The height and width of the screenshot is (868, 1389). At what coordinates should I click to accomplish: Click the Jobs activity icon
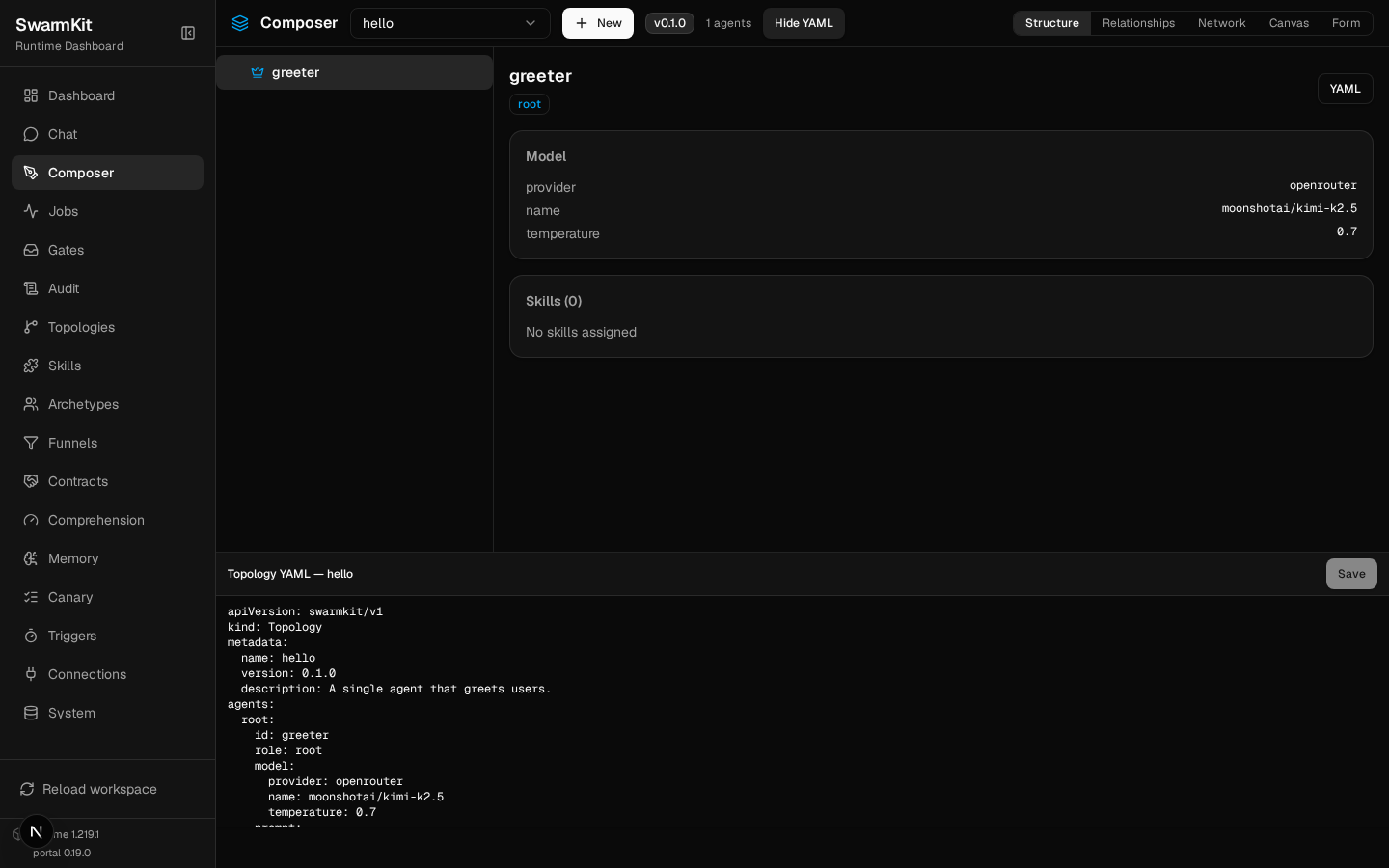(31, 211)
